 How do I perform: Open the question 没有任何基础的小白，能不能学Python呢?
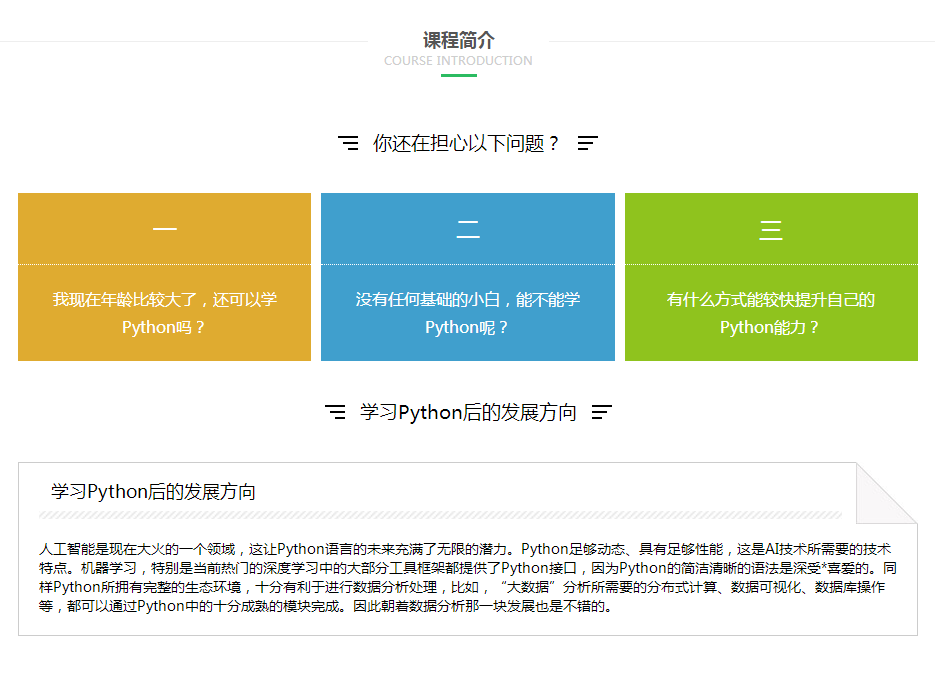(x=468, y=313)
